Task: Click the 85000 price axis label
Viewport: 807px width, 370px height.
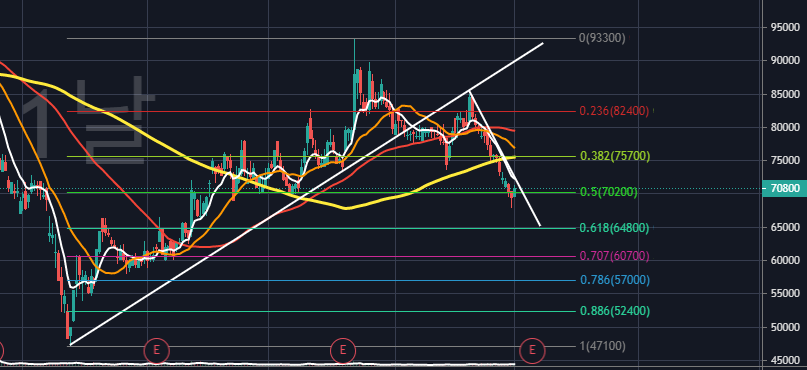Action: click(785, 94)
